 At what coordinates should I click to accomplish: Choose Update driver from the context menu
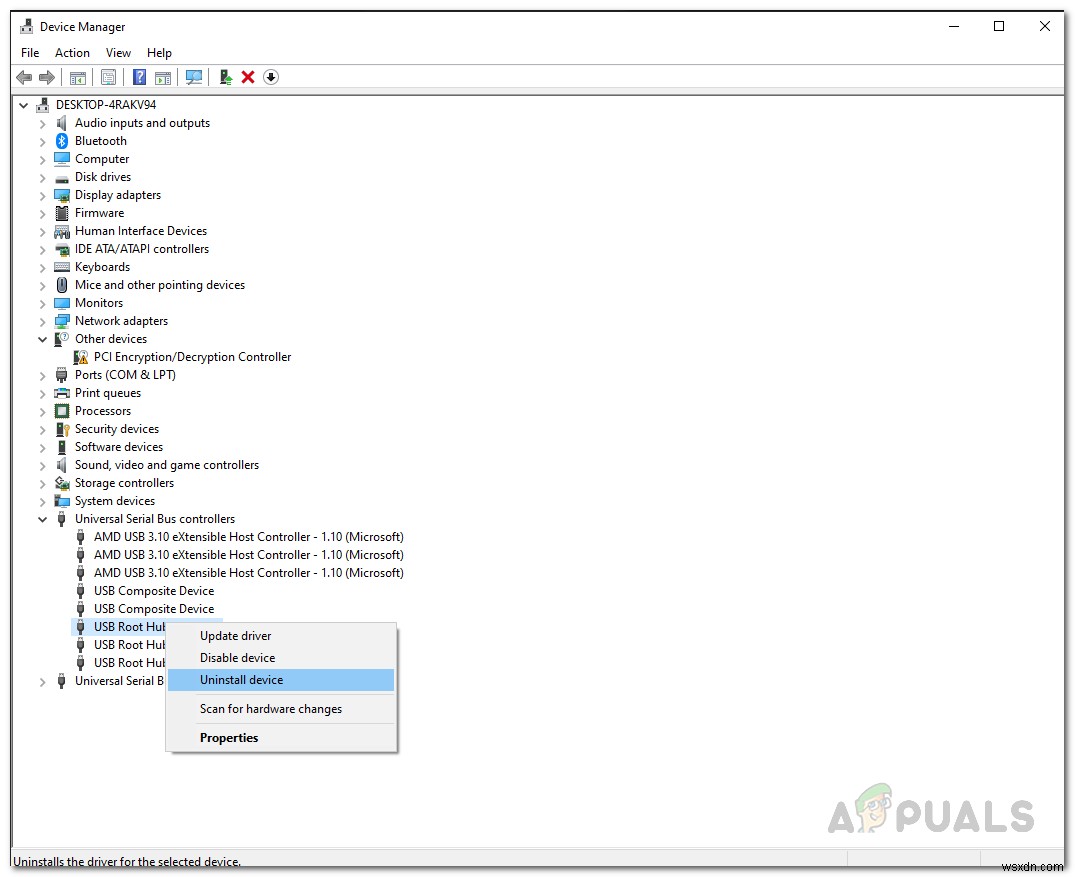click(x=236, y=635)
